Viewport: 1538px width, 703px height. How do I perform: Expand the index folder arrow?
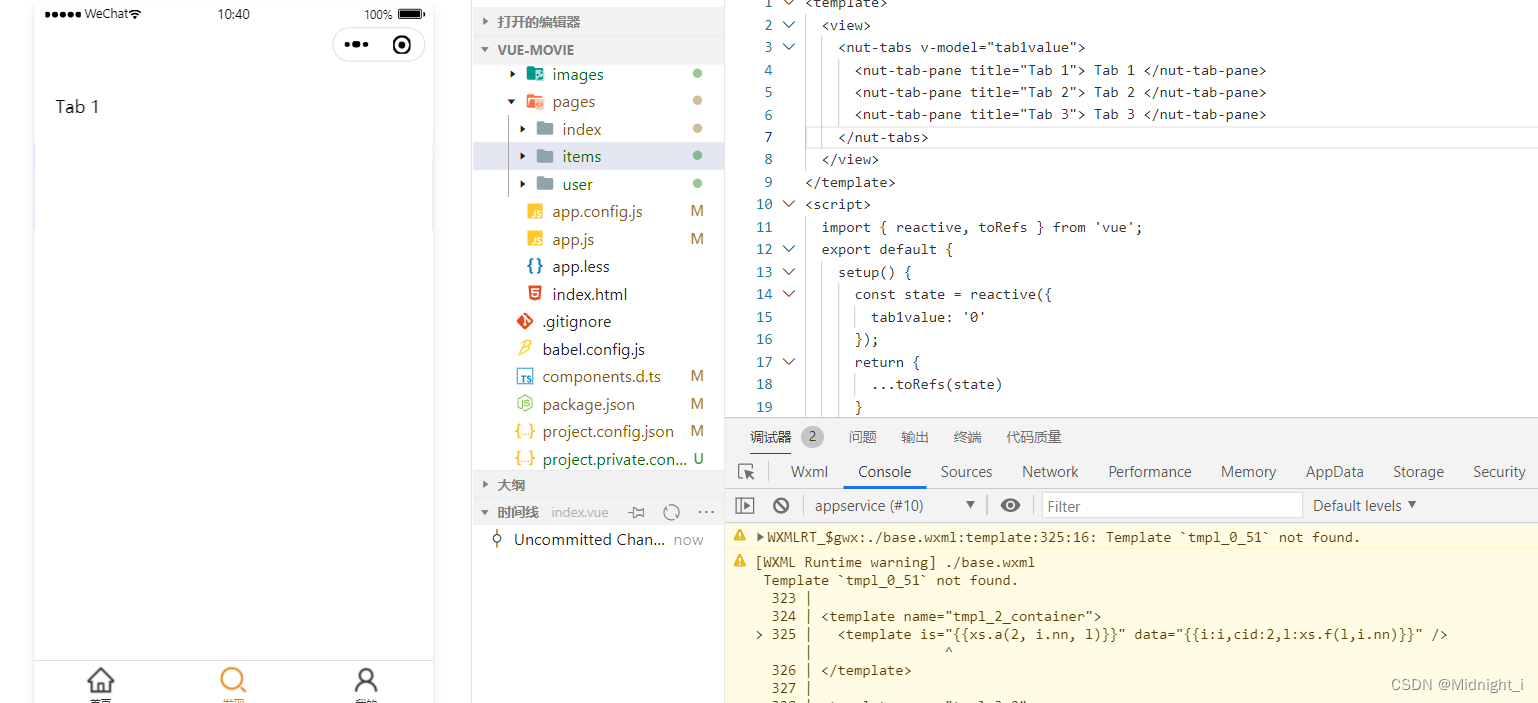coord(522,129)
